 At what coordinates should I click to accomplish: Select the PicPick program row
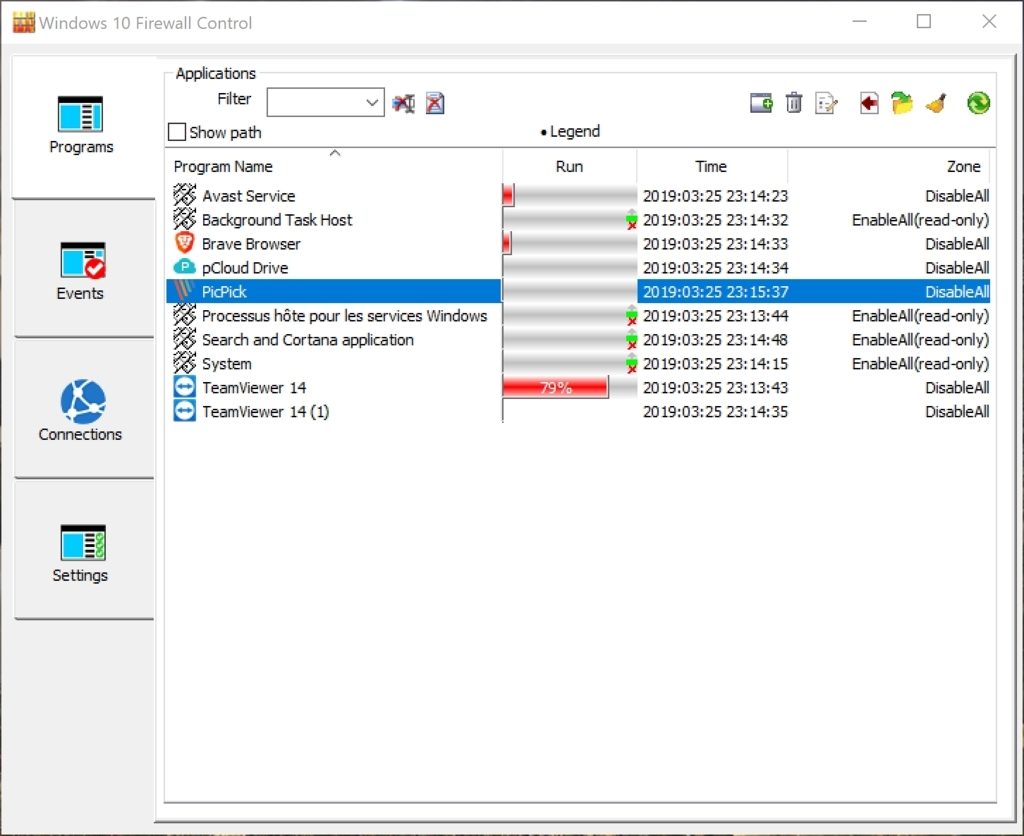tap(579, 292)
